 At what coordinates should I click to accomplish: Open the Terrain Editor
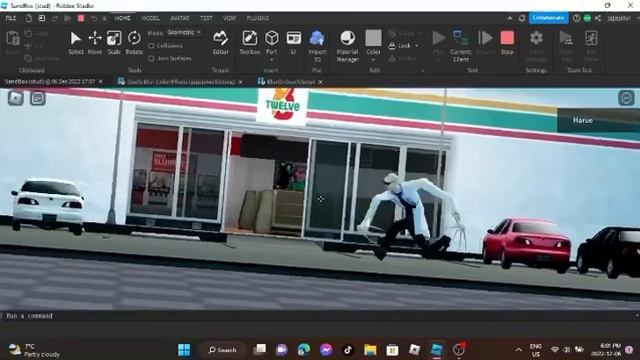click(220, 42)
